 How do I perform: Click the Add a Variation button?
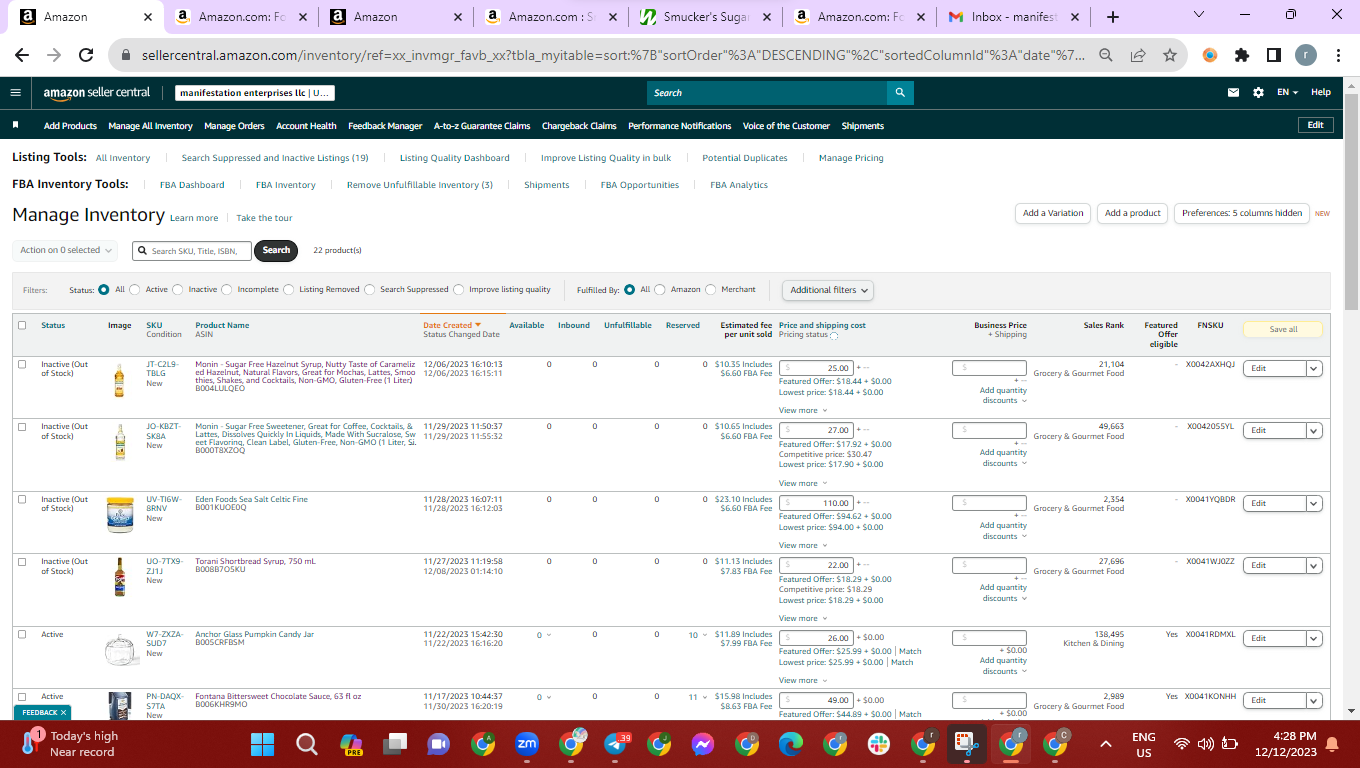pos(1053,213)
